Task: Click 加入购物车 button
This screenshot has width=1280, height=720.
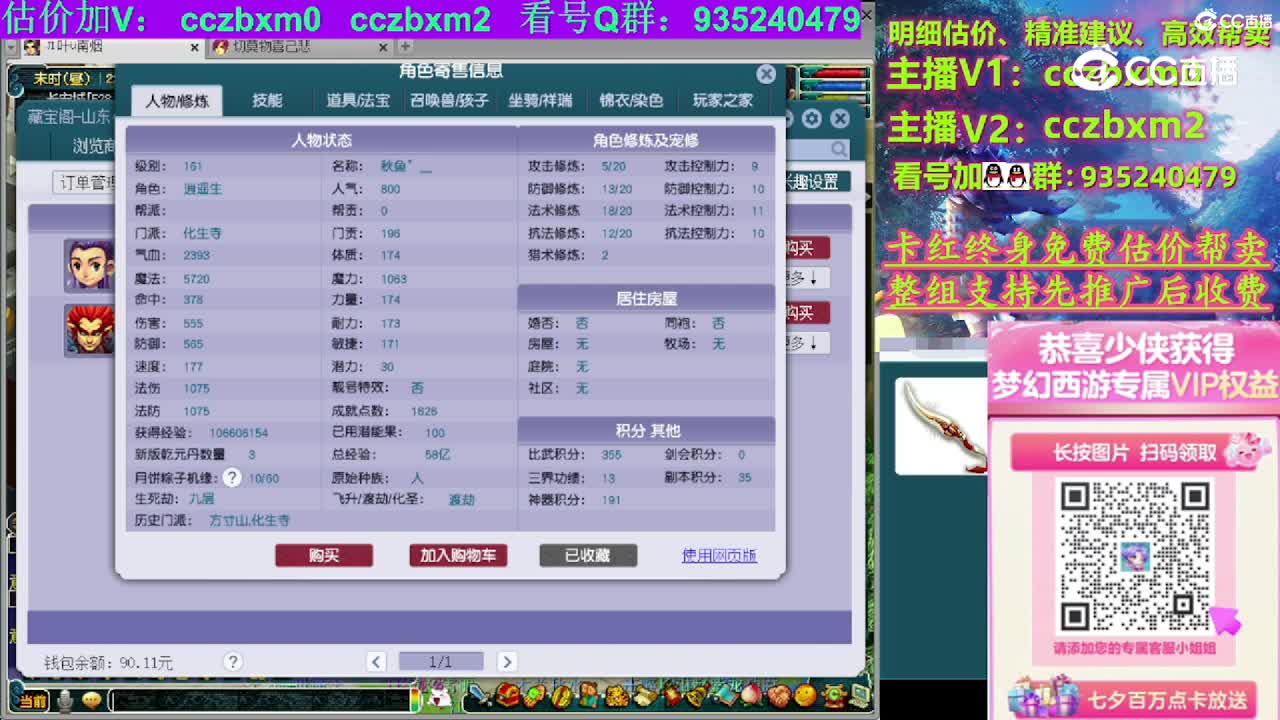Action: point(458,555)
